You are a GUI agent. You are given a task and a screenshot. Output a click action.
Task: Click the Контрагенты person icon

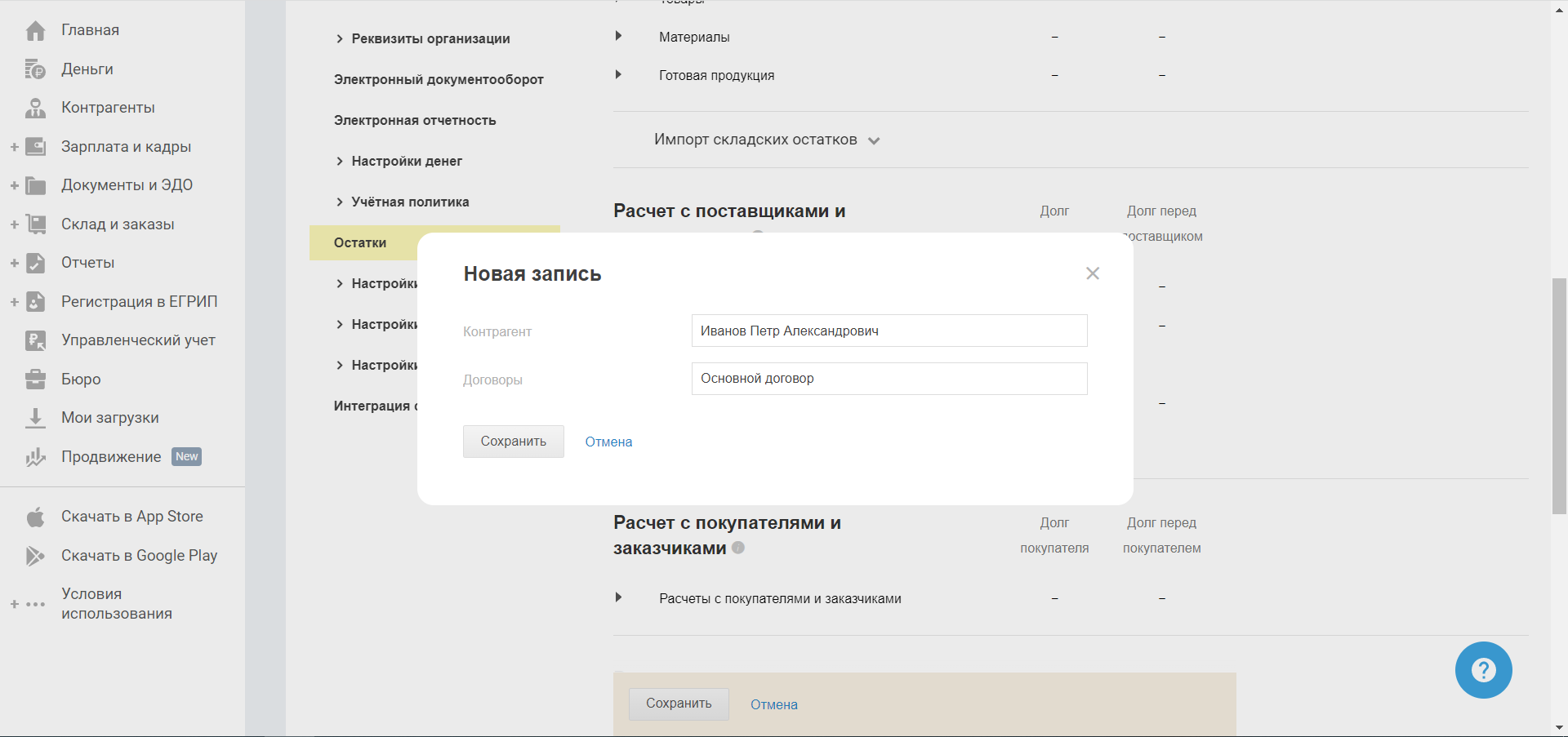(35, 108)
